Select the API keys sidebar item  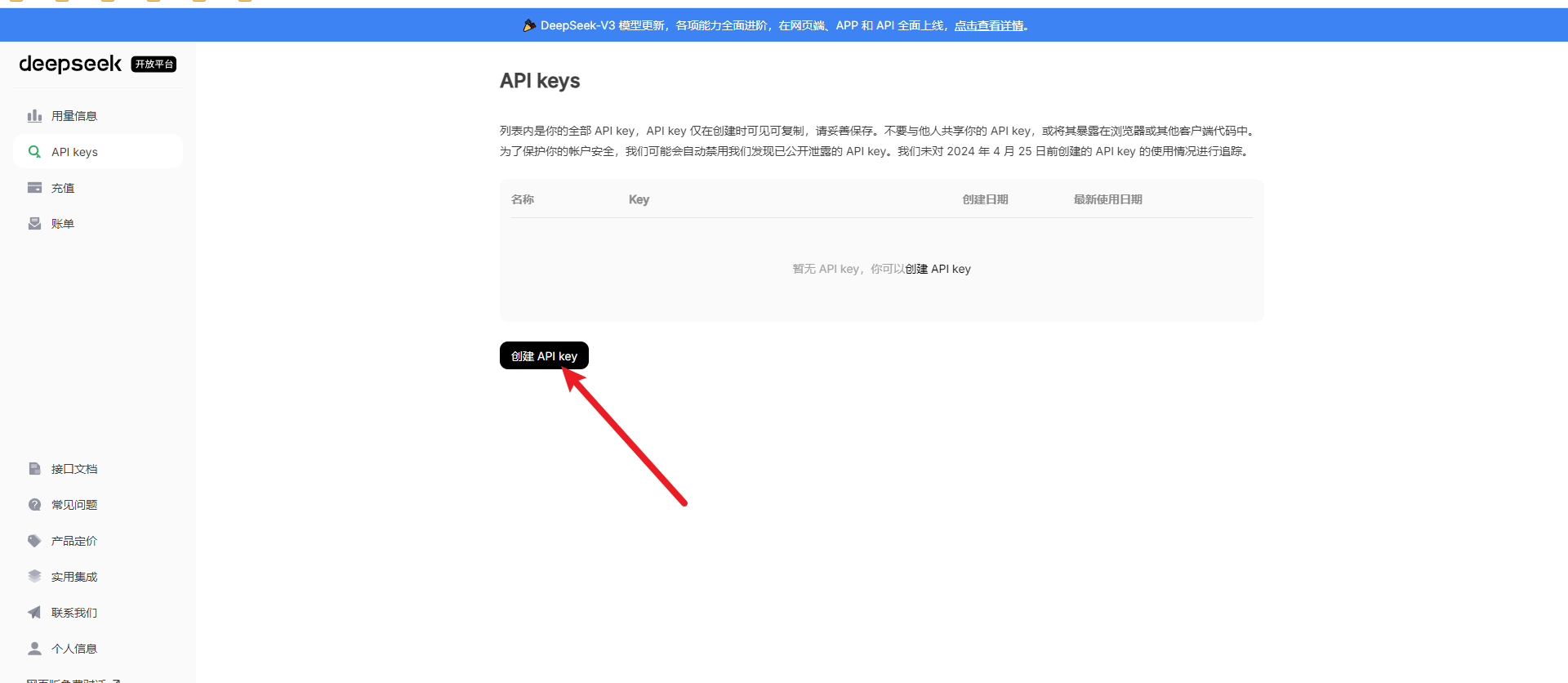[98, 152]
